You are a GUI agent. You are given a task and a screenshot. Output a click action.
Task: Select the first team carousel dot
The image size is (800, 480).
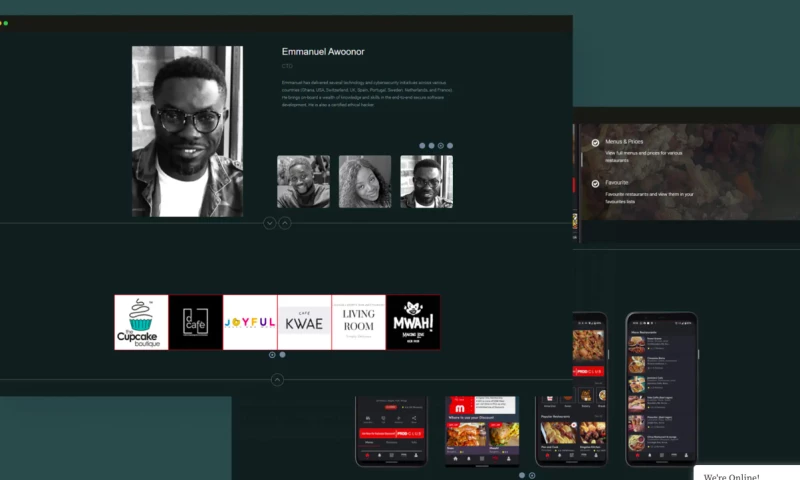click(423, 146)
